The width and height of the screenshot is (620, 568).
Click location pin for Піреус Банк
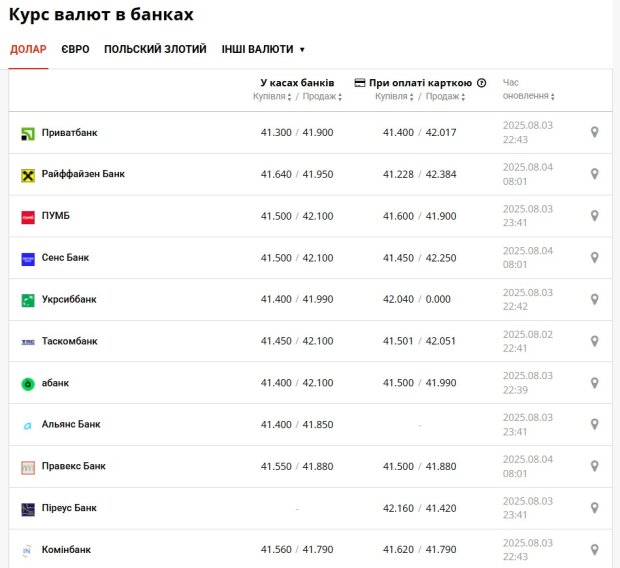(594, 508)
